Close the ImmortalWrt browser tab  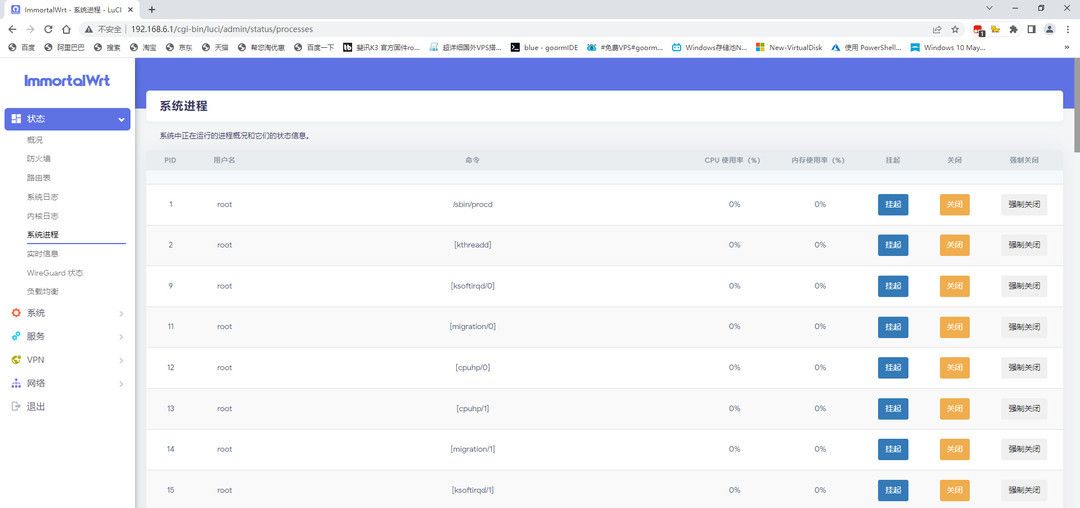pos(131,10)
